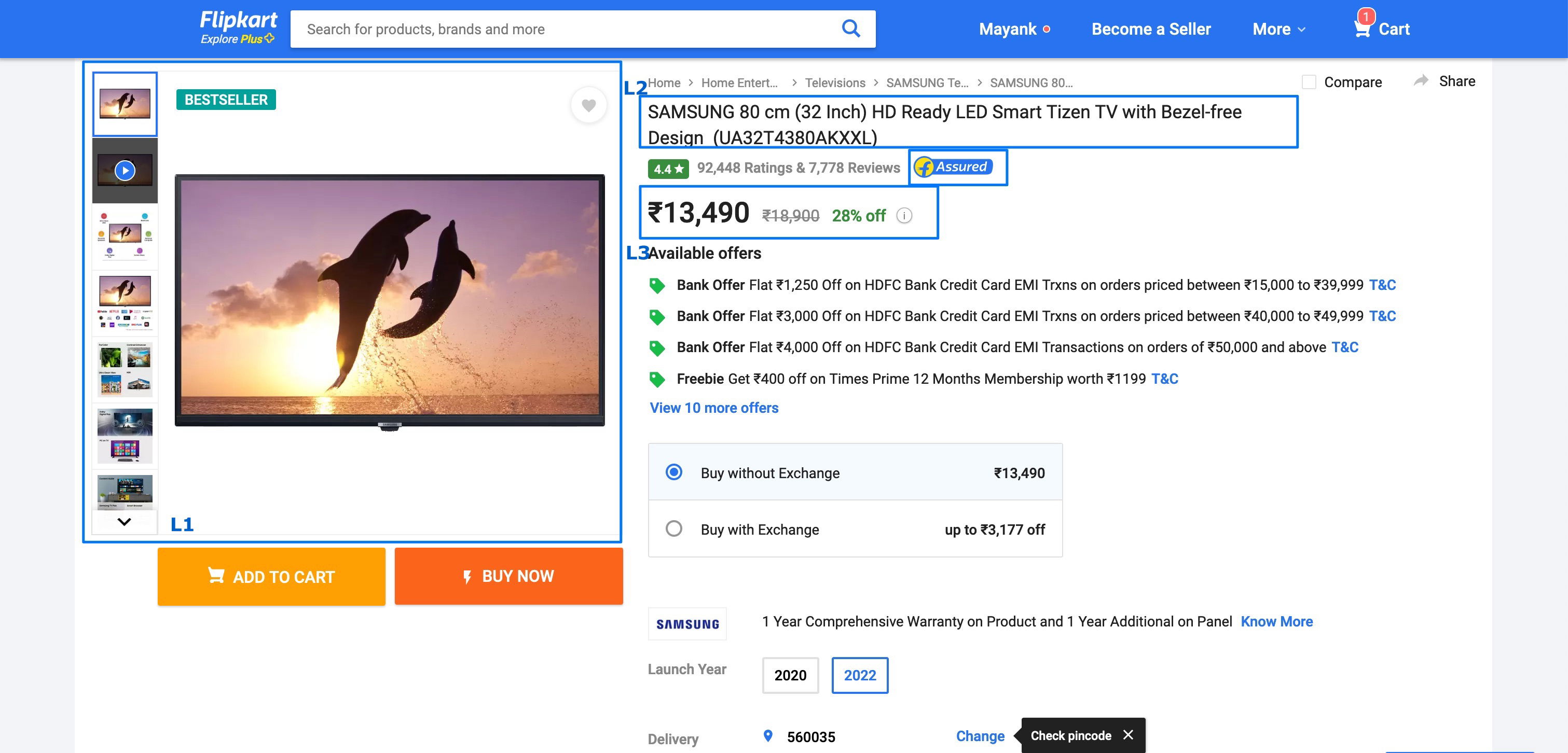Tick the Compare checkbox

(x=1309, y=82)
